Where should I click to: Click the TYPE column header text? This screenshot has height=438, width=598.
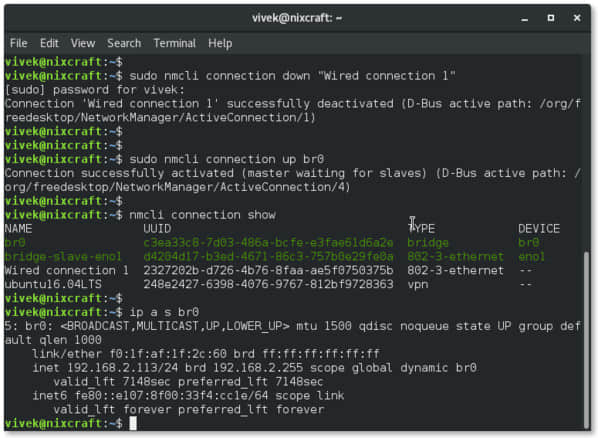(x=421, y=229)
